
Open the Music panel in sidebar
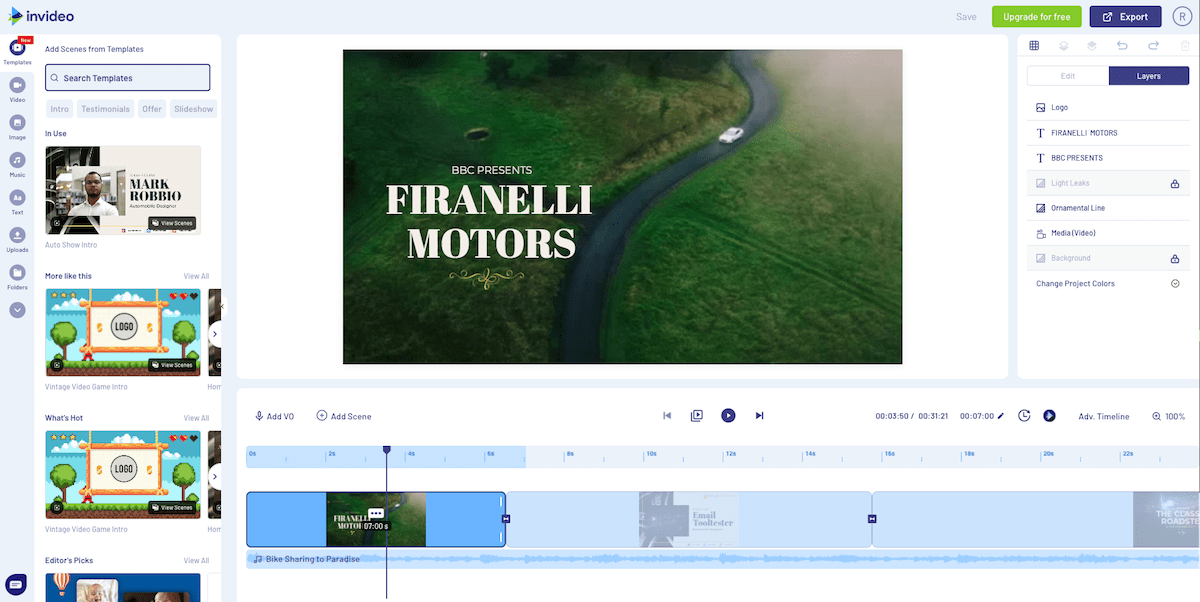[x=17, y=164]
